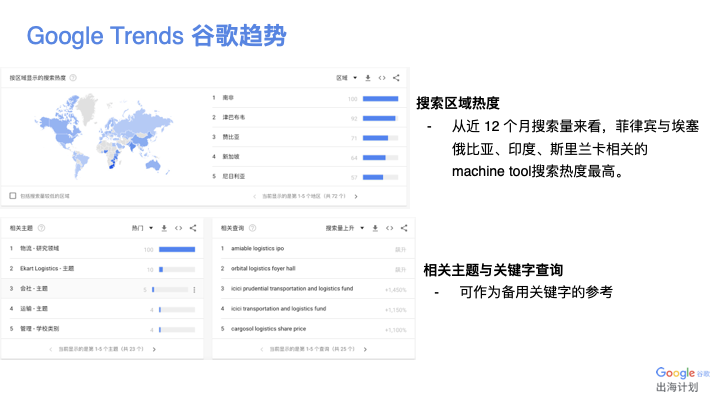Click the world map heat visualization
Image resolution: width=720 pixels, height=405 pixels.
105,137
